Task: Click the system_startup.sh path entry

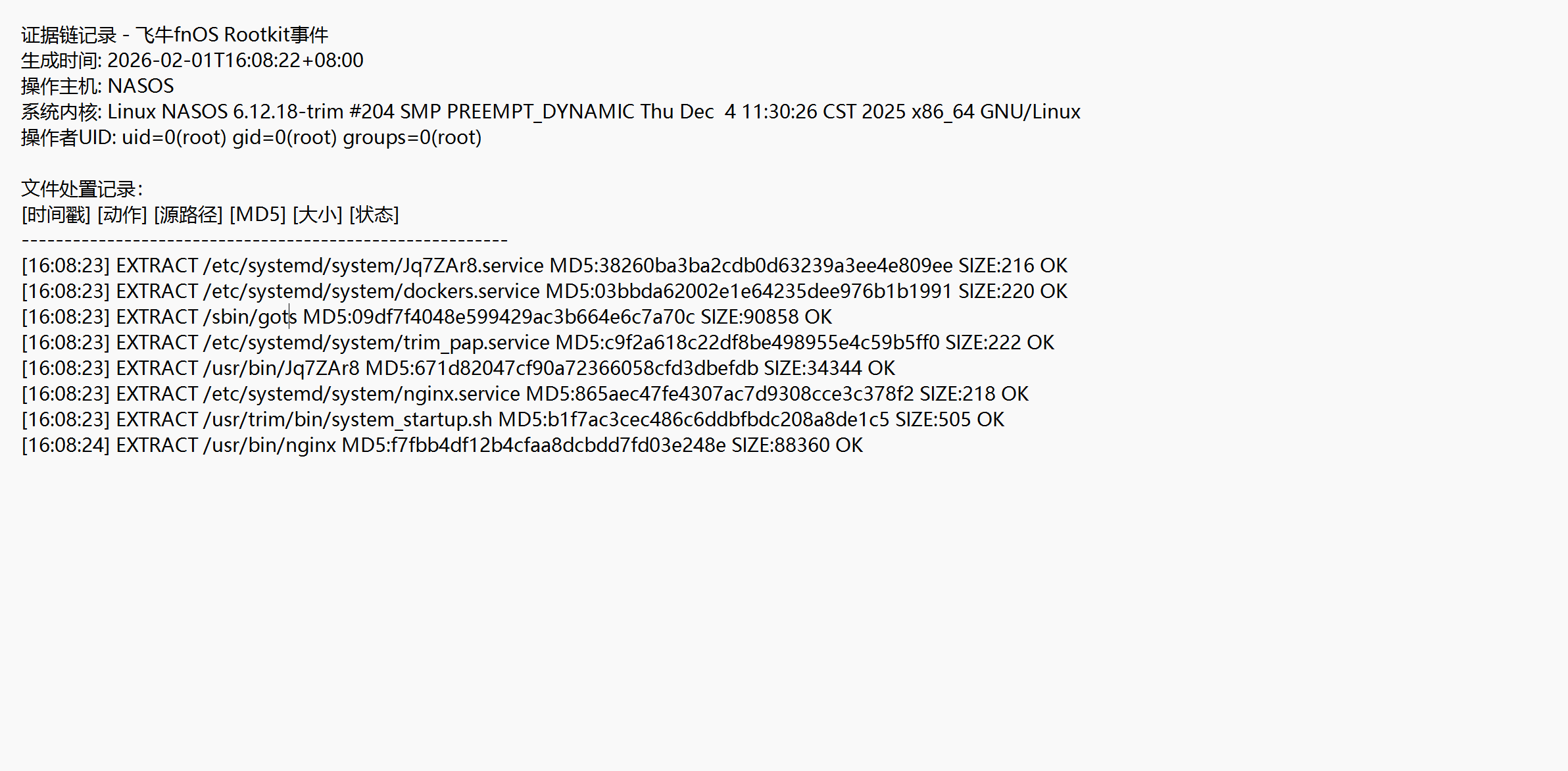Action: pyautogui.click(x=347, y=420)
